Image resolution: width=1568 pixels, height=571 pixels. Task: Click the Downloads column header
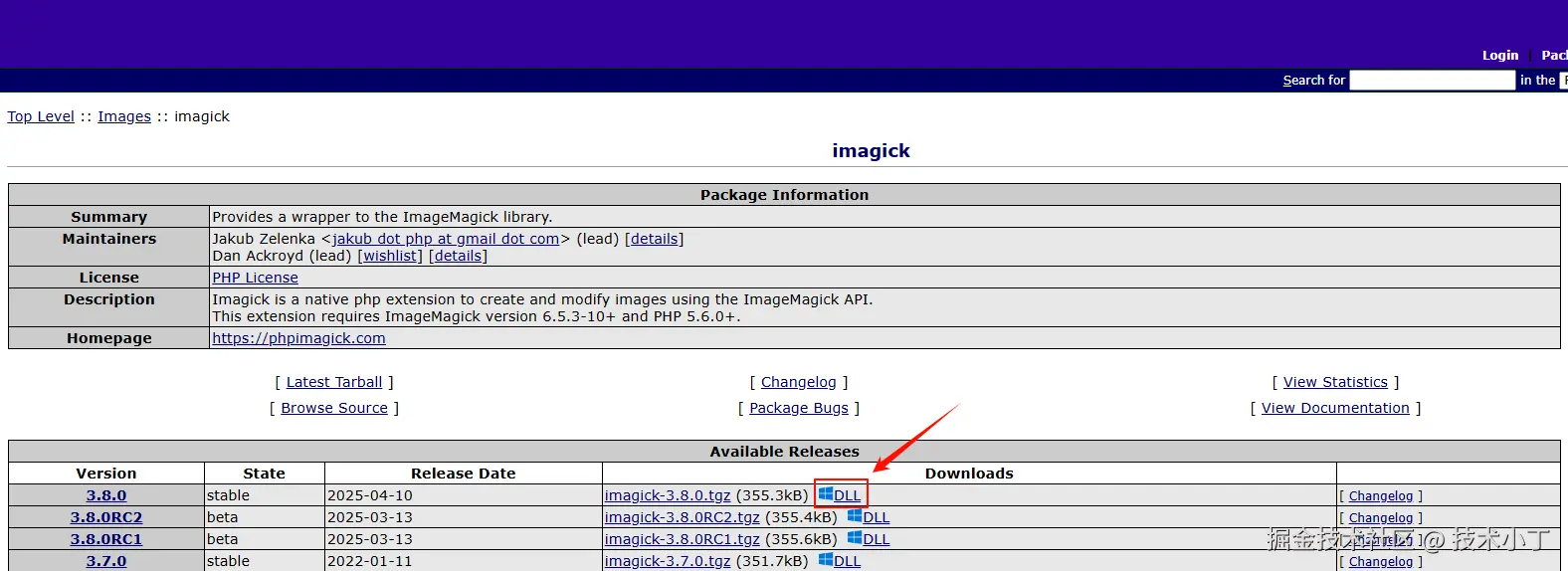click(x=969, y=474)
